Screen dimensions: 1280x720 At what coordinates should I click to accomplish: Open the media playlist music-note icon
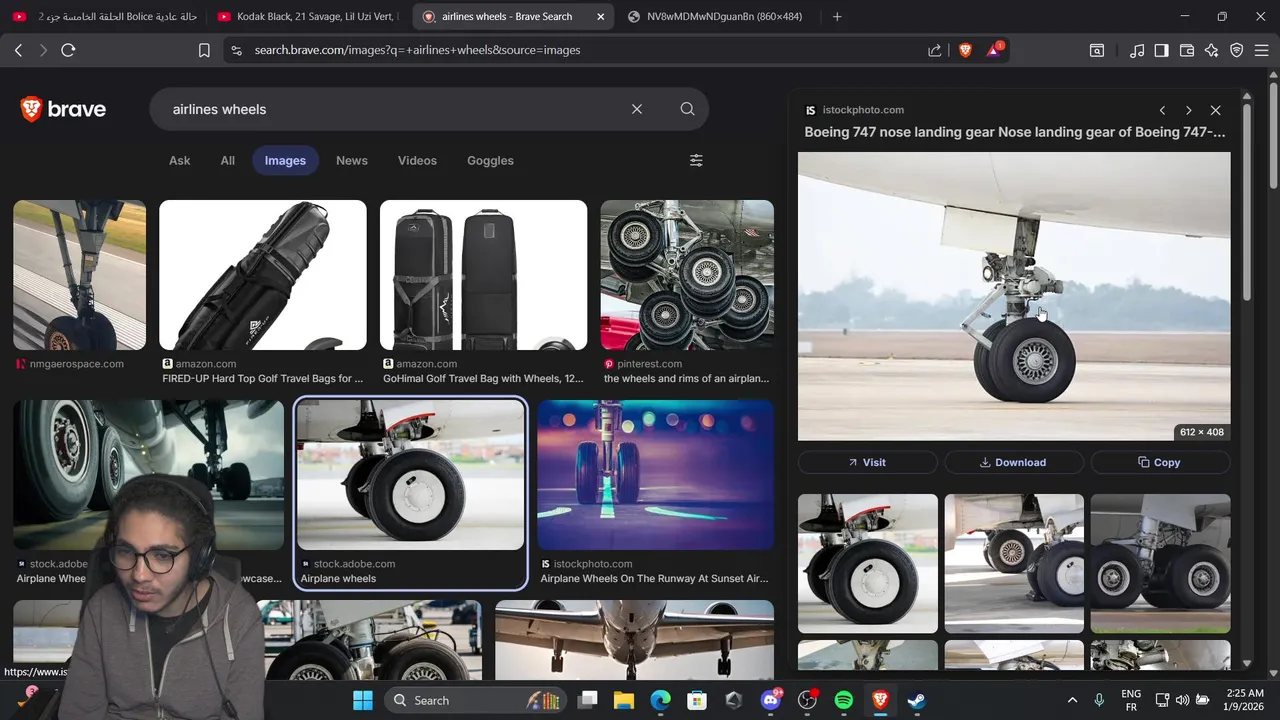click(1137, 50)
